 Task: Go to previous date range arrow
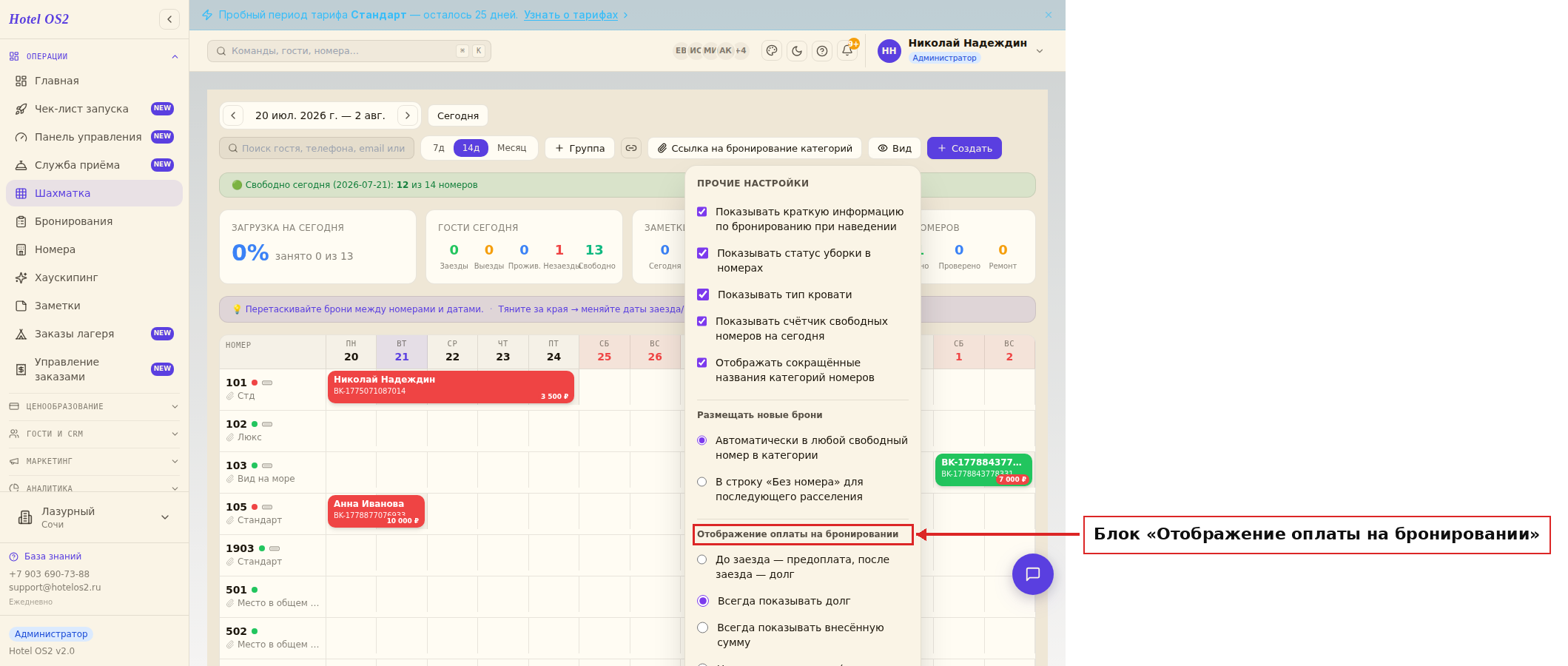233,115
